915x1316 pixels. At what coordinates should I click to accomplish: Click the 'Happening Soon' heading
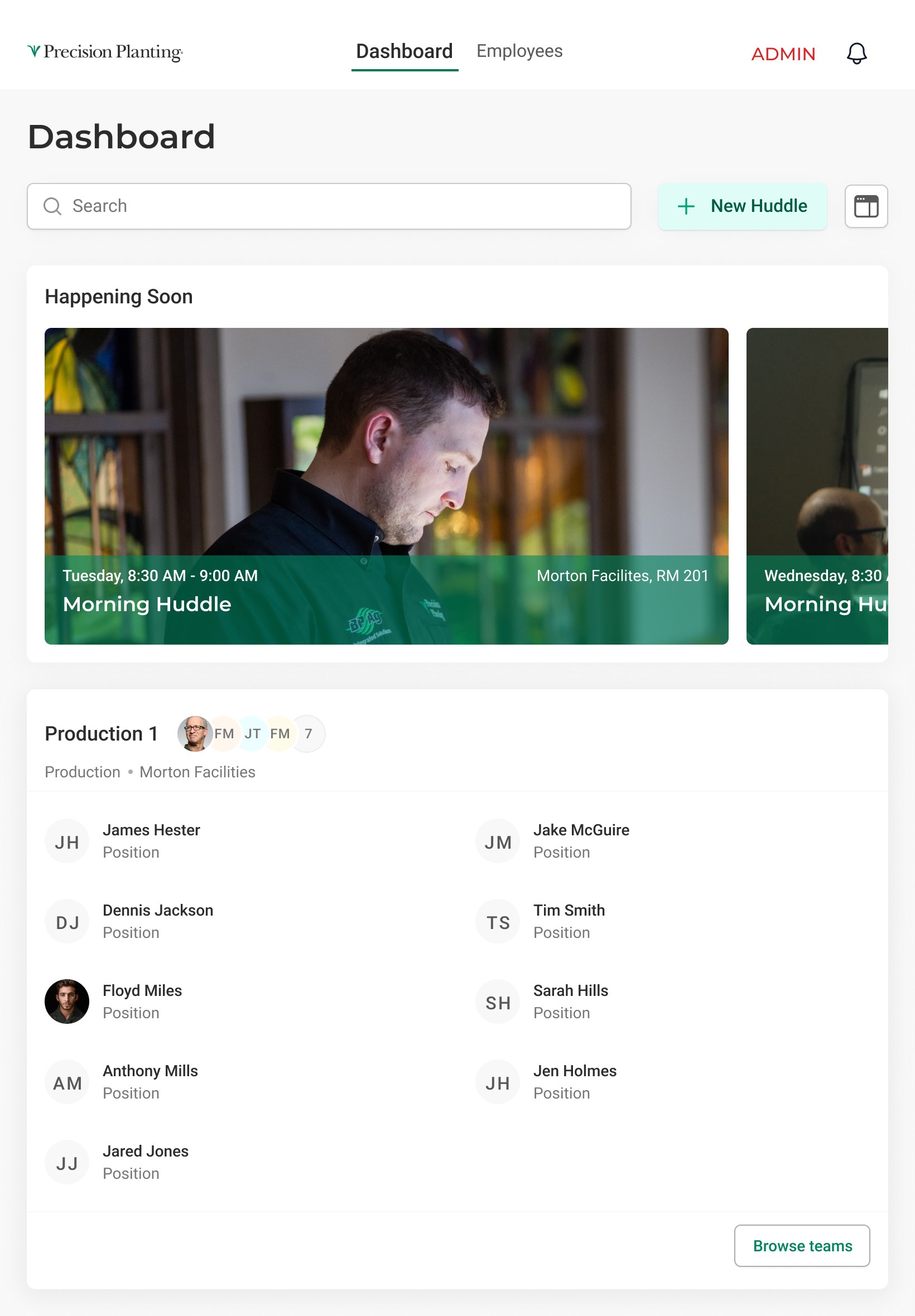pyautogui.click(x=119, y=297)
